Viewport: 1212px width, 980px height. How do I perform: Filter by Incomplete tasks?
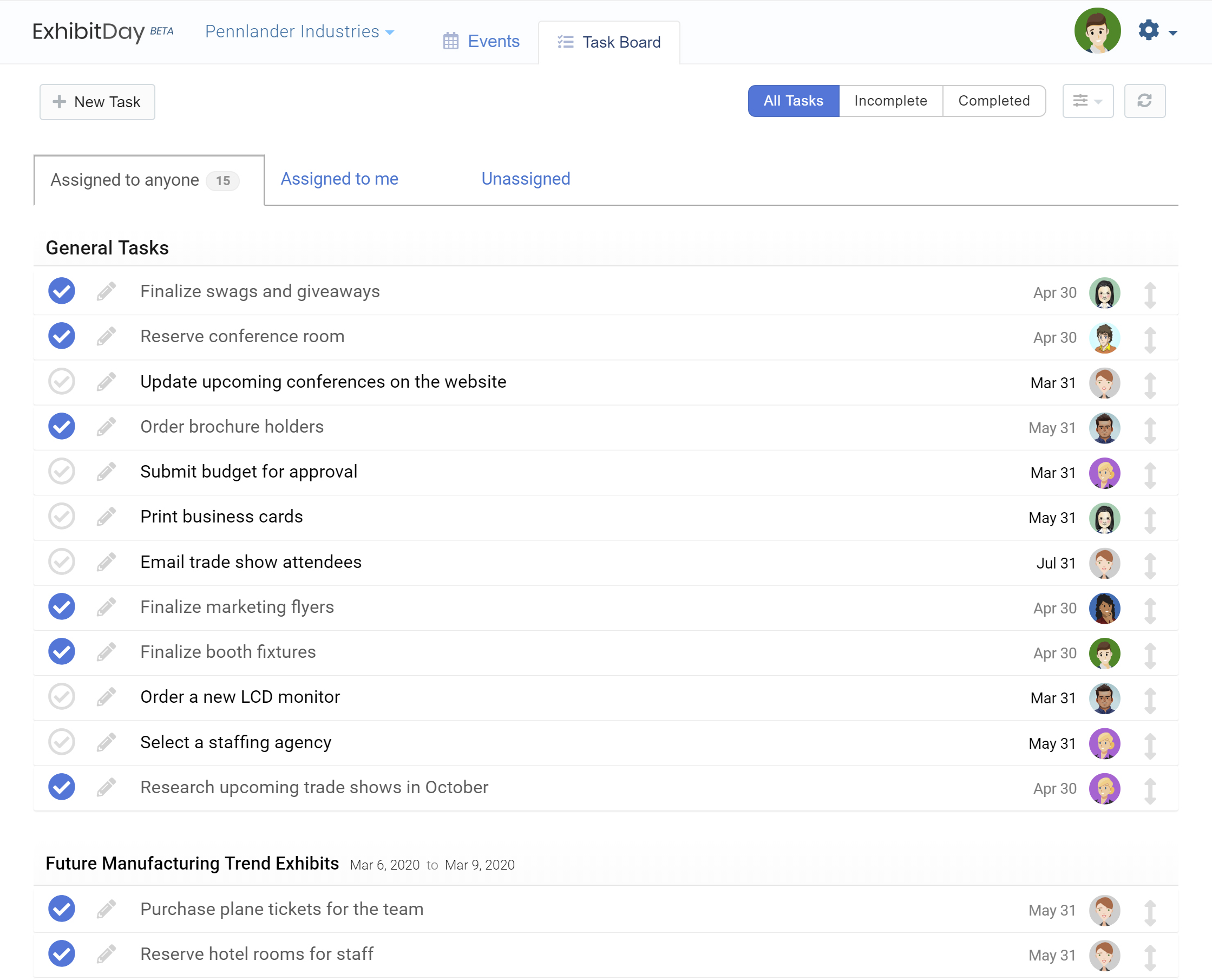(x=890, y=101)
